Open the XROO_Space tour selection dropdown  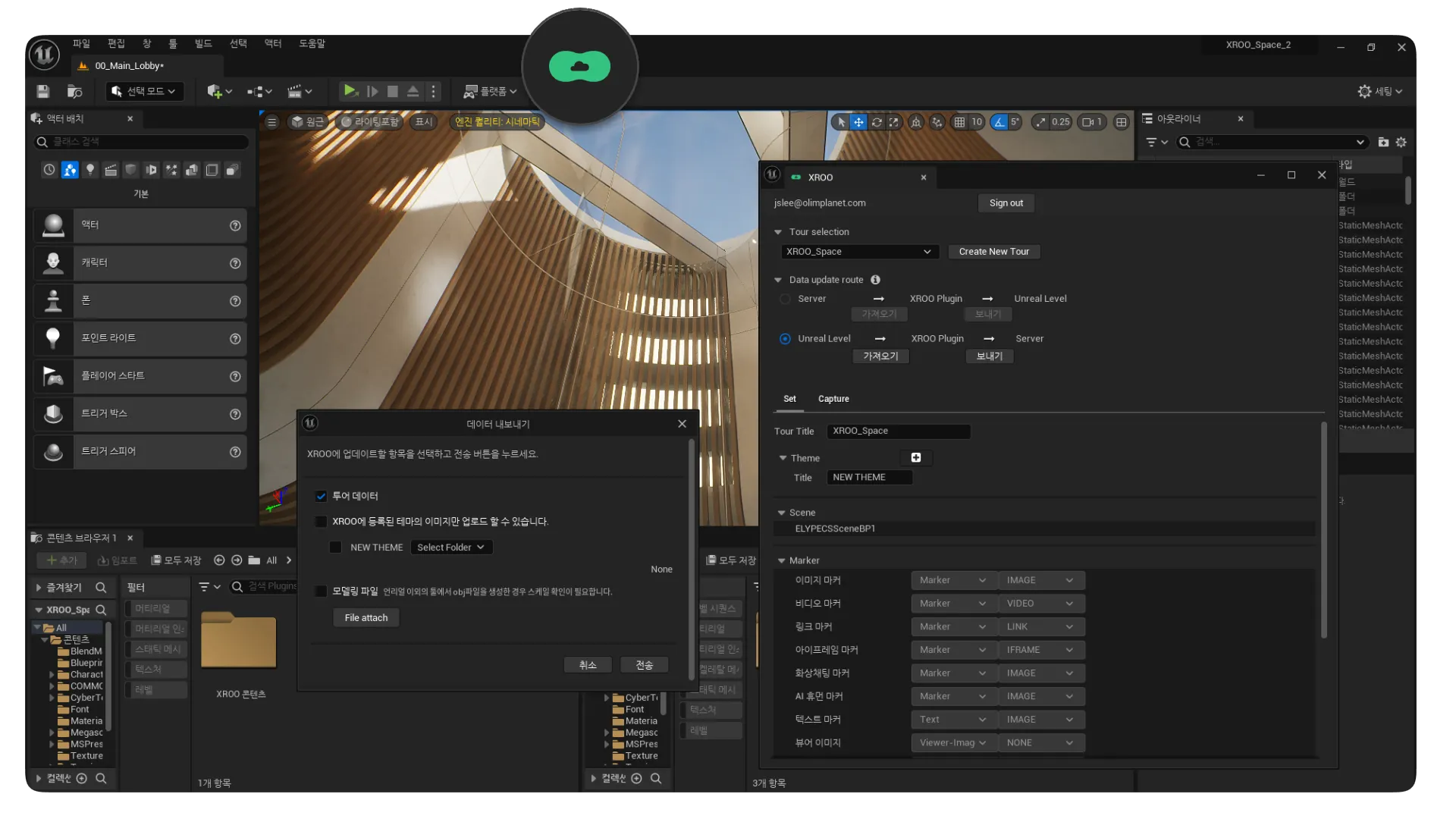(x=859, y=252)
